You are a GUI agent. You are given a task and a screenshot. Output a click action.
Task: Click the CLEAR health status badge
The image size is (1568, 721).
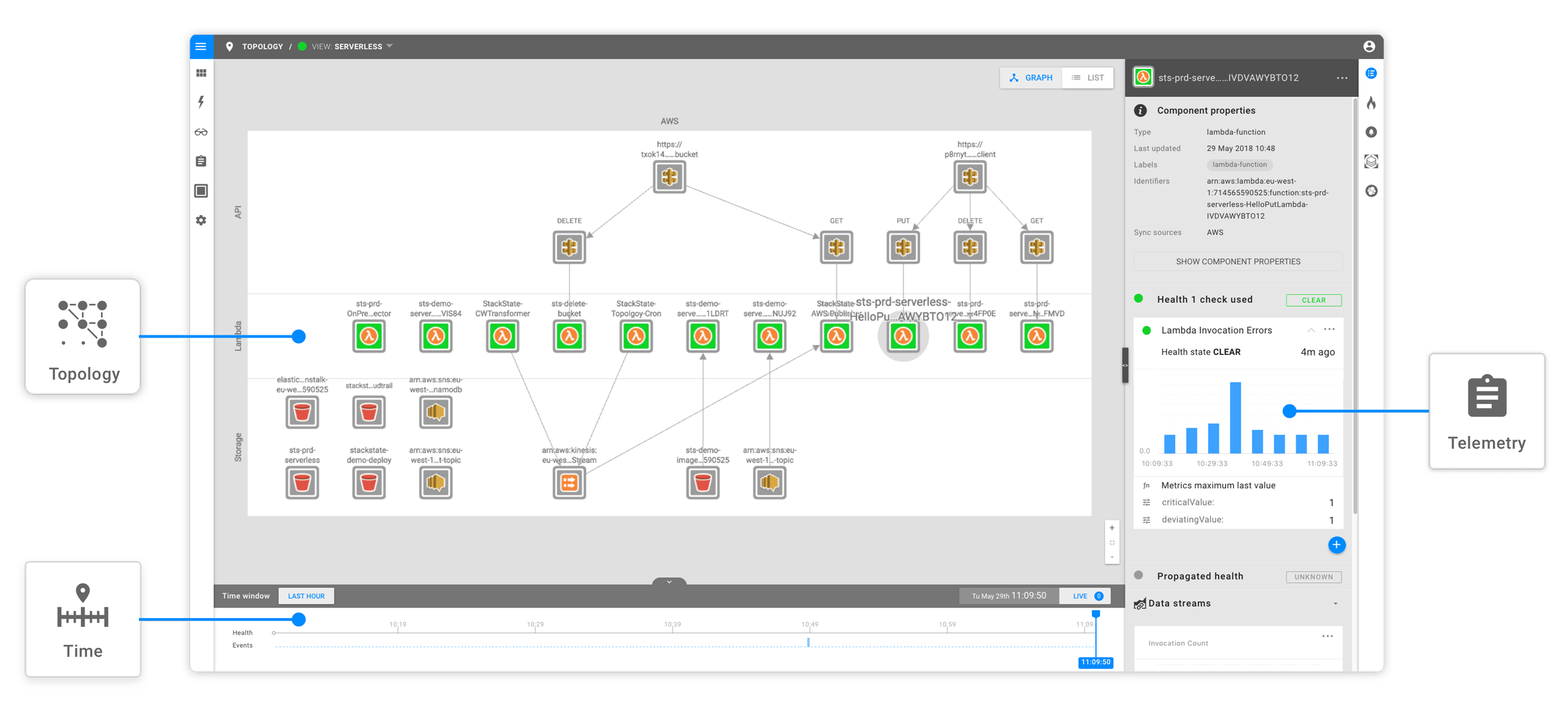click(1313, 300)
